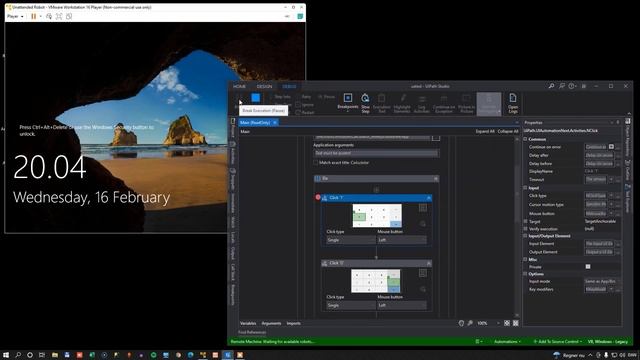The image size is (640, 360).
Task: Collapse the Input section in Properties
Action: (x=525, y=188)
